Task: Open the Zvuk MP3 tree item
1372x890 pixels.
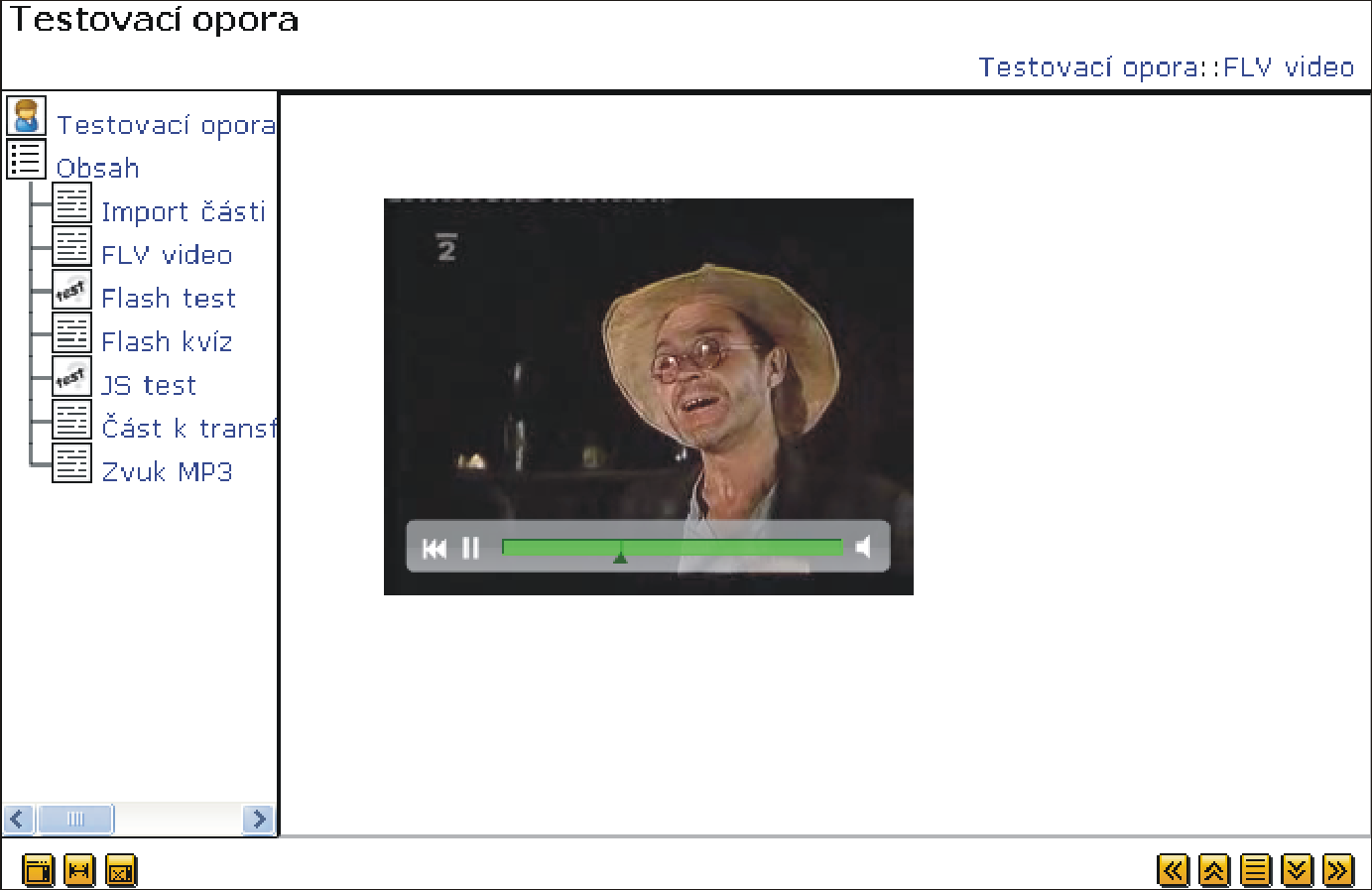Action: 167,471
